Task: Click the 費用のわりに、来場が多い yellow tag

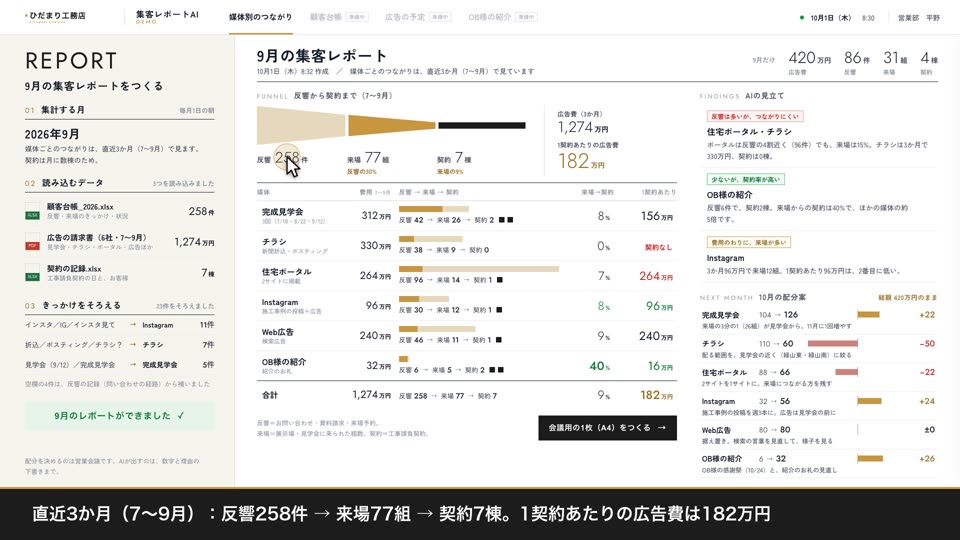Action: coord(748,242)
